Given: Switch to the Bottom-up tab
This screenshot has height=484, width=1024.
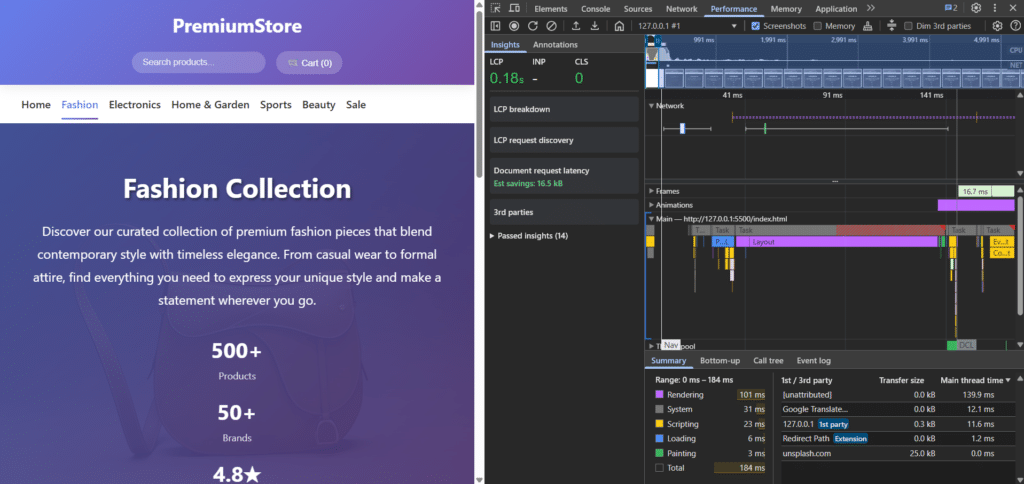Looking at the screenshot, I should click(719, 360).
